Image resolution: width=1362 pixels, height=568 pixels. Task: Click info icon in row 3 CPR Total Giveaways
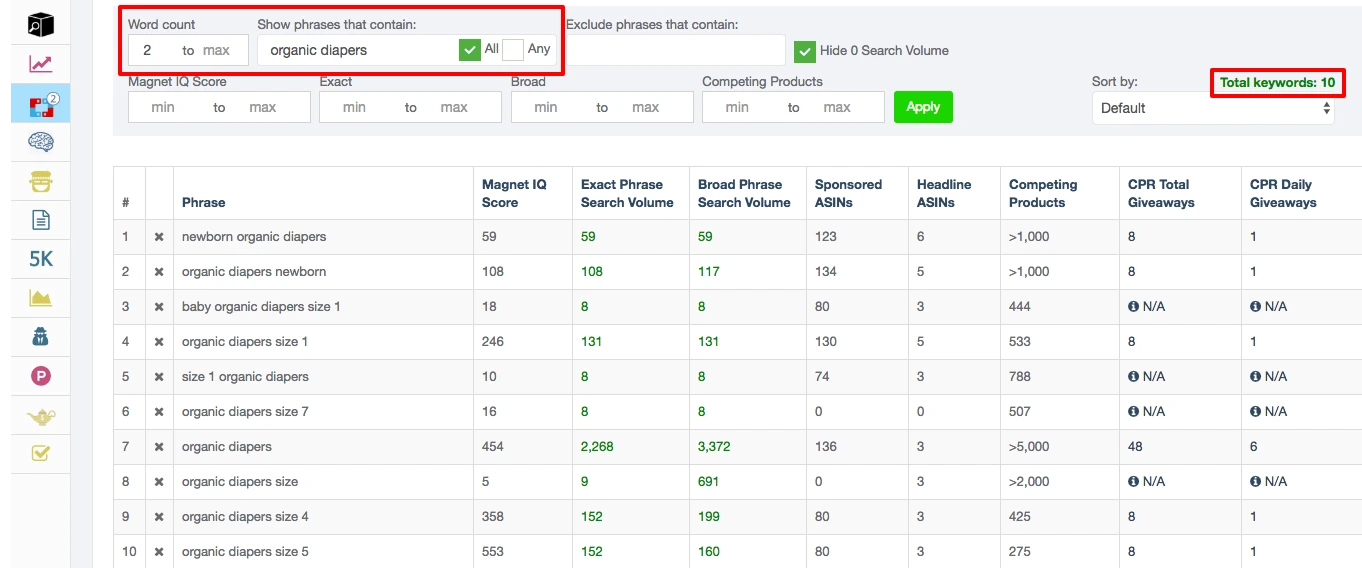[x=1133, y=307]
